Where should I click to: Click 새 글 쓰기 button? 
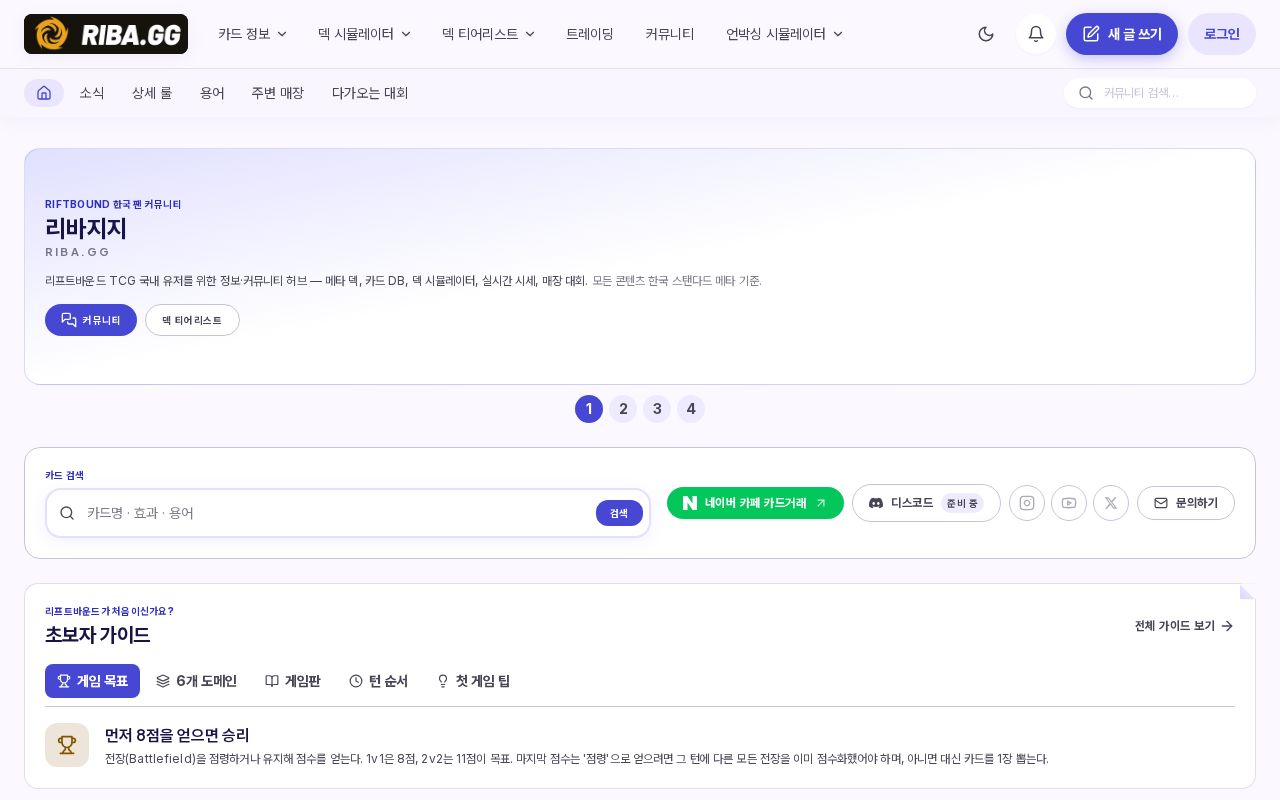click(1122, 34)
